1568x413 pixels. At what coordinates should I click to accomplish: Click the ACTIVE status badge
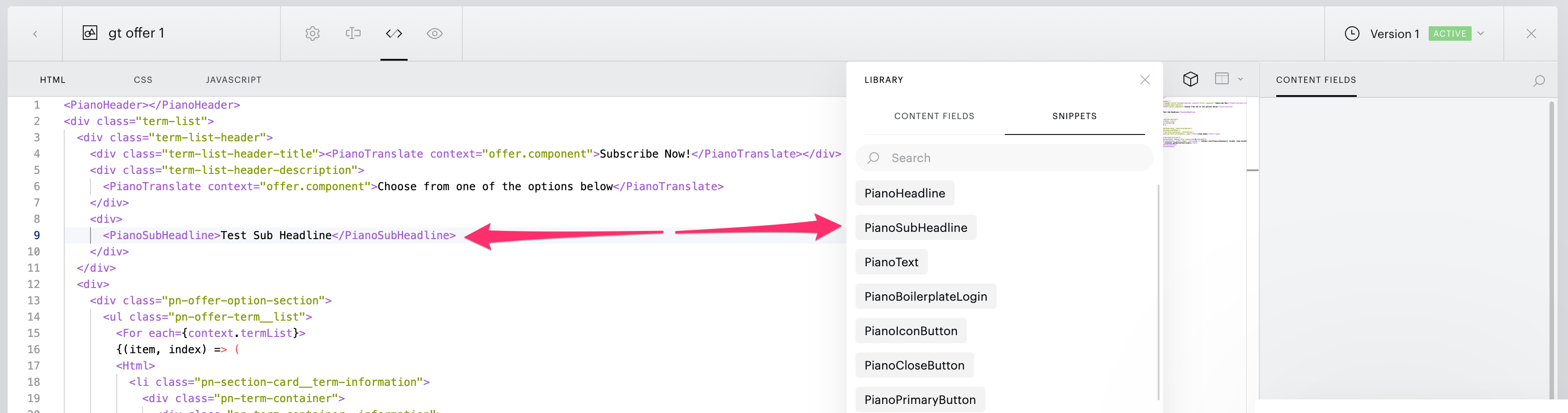pos(1449,34)
